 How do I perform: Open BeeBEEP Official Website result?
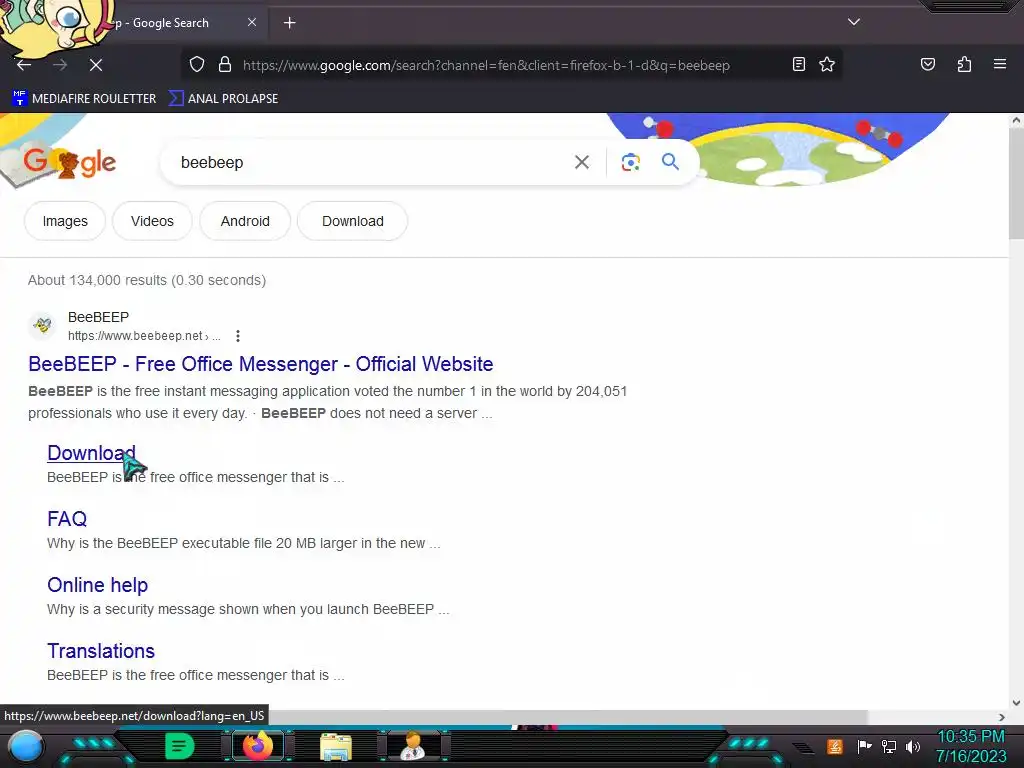(261, 364)
